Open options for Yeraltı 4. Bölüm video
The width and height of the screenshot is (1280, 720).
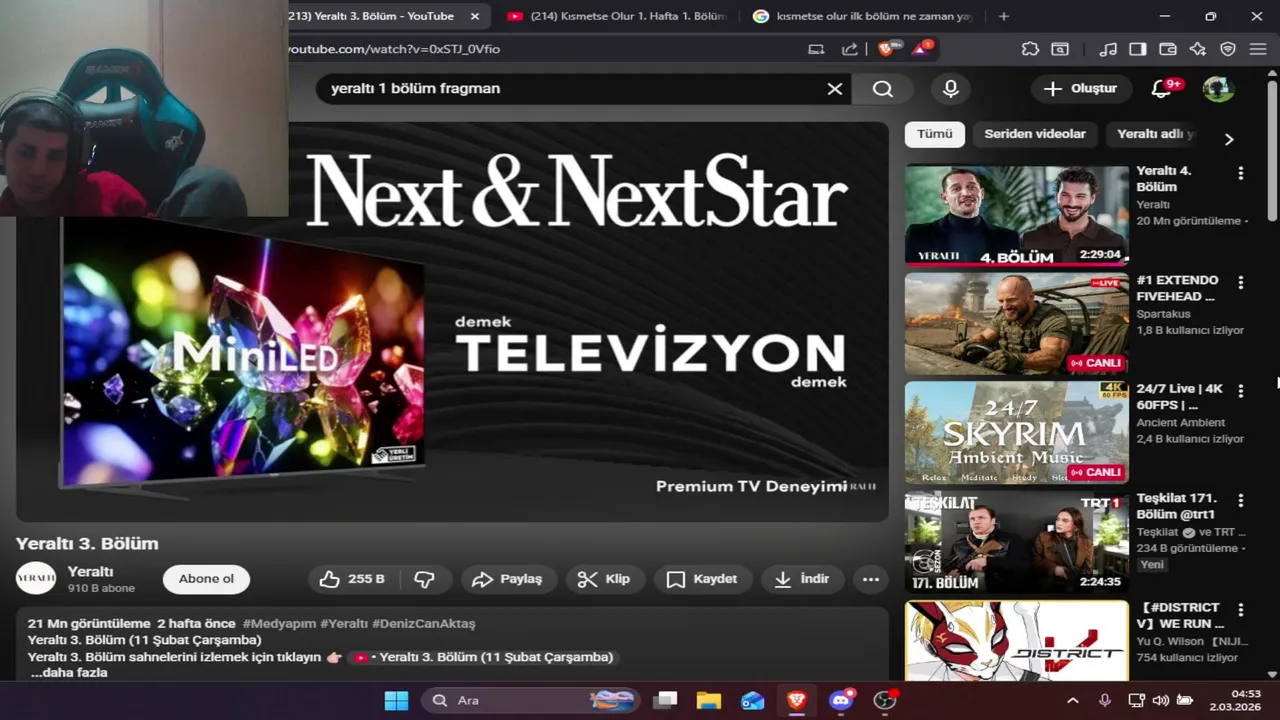[1241, 173]
